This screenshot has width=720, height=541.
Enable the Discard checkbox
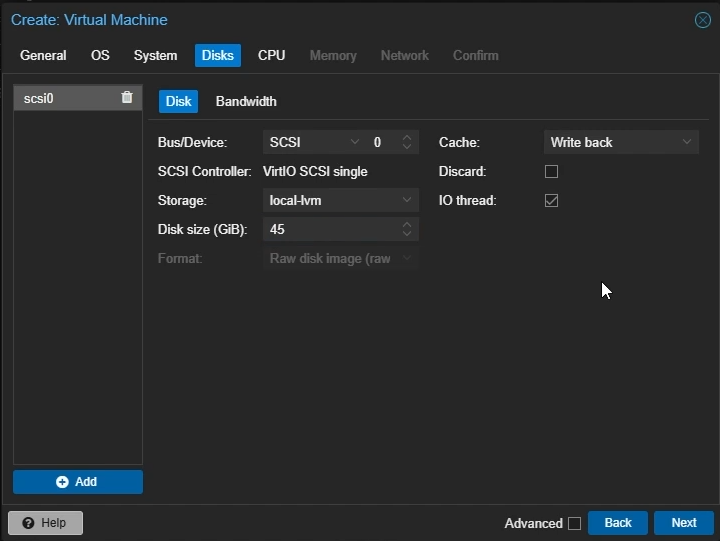pyautogui.click(x=551, y=172)
